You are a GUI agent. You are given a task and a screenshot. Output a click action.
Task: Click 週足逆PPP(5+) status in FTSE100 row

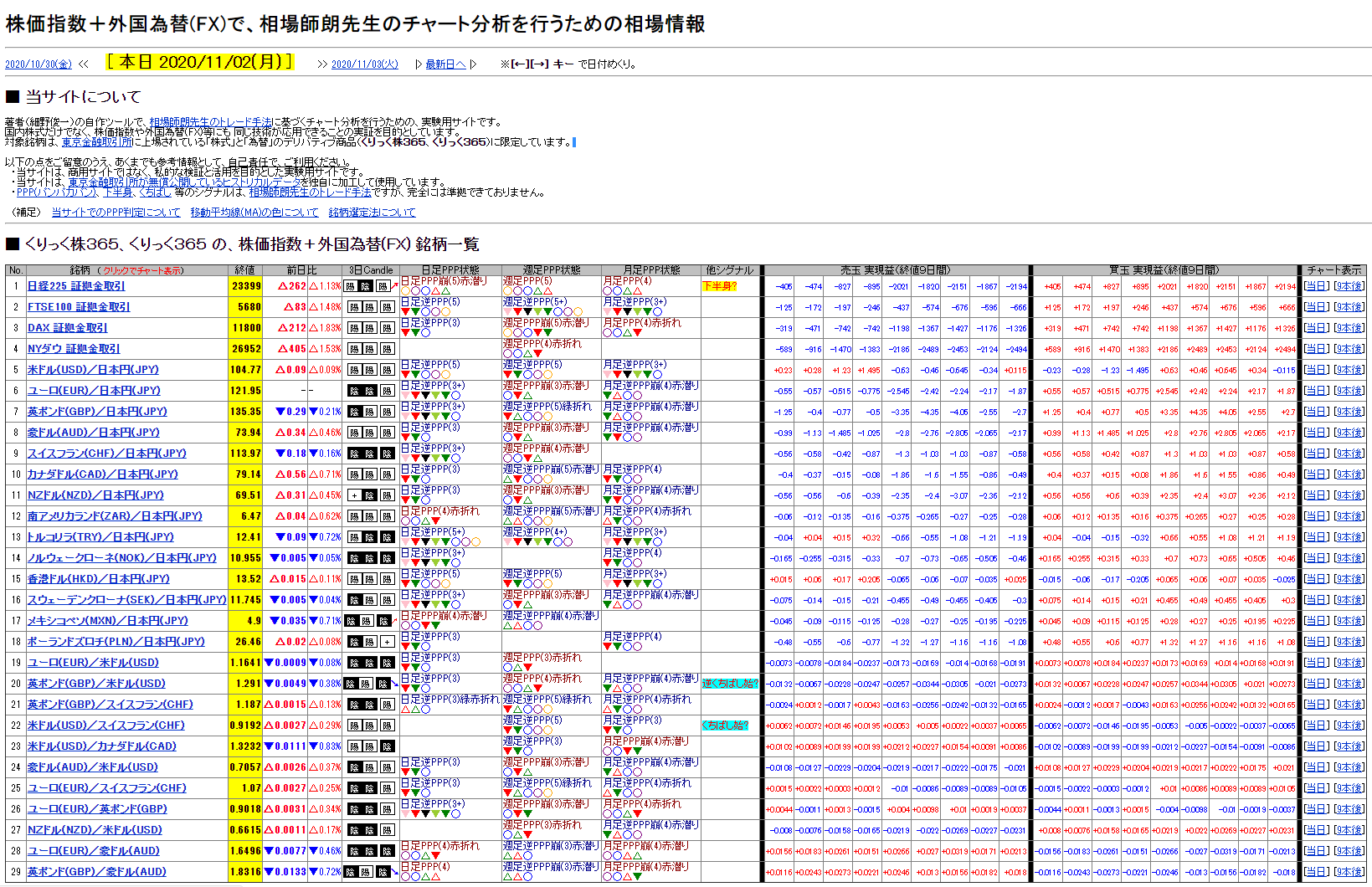click(x=535, y=302)
